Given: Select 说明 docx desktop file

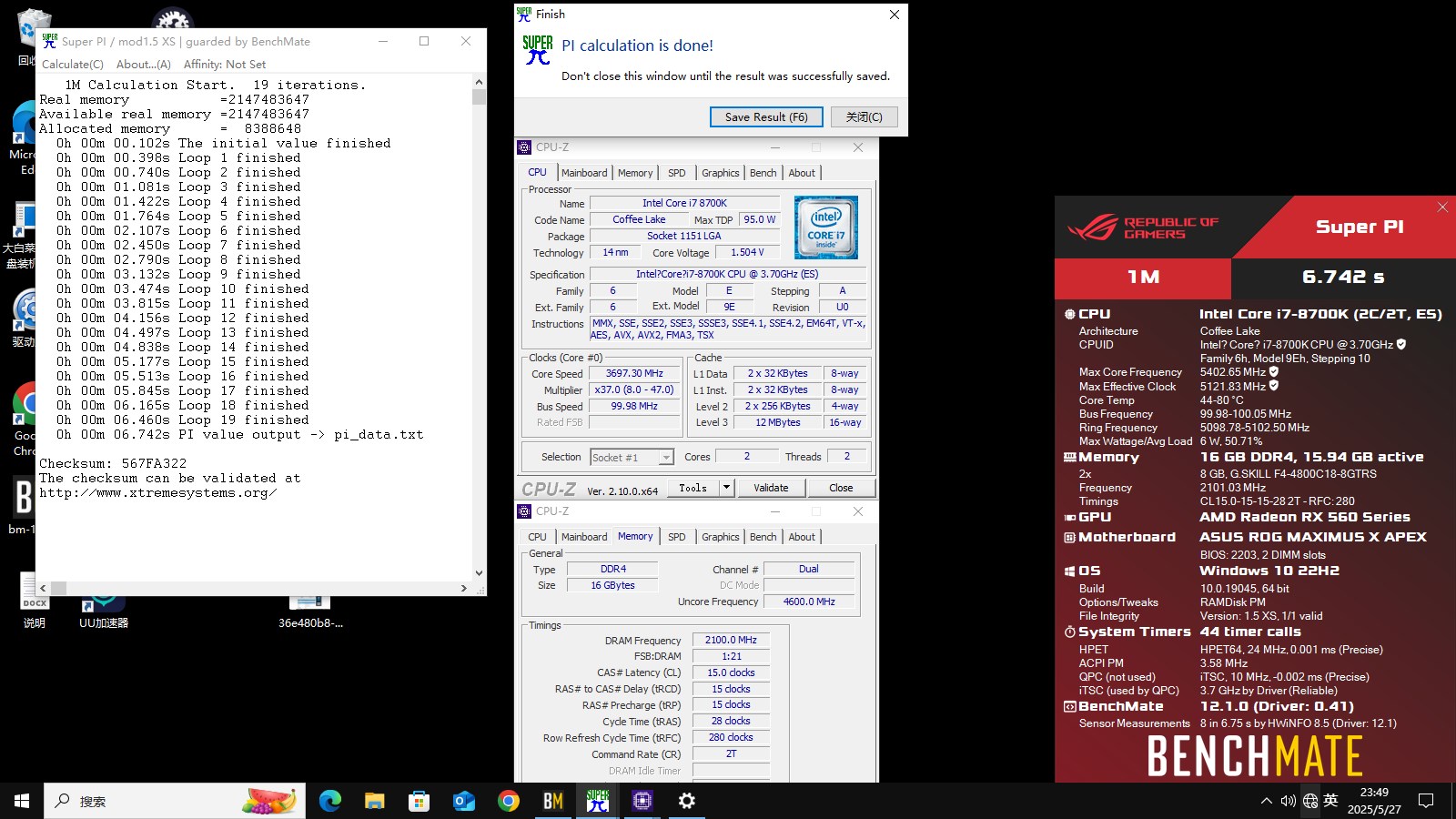Looking at the screenshot, I should [34, 602].
